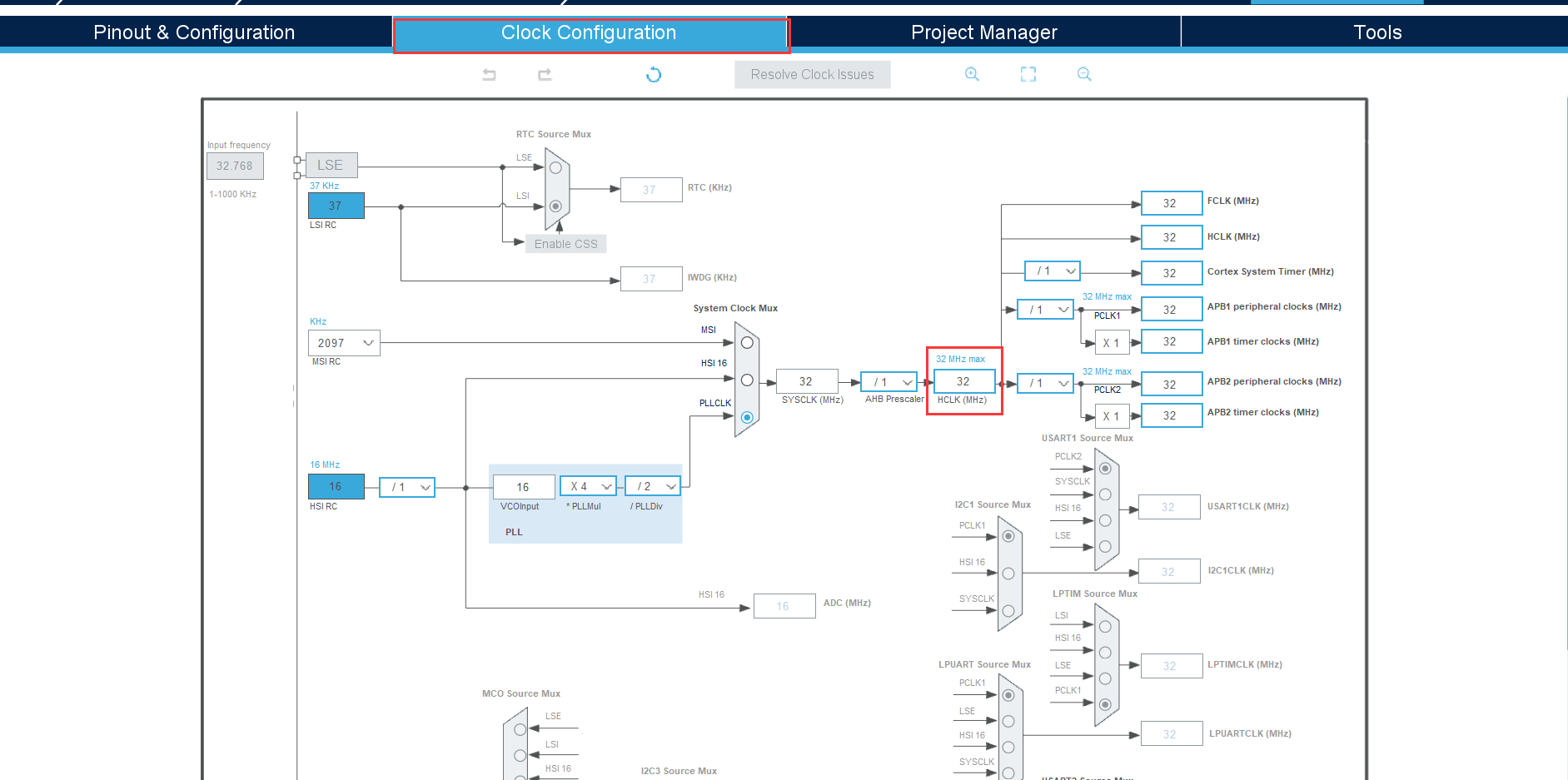Viewport: 1568px width, 780px height.
Task: Click the Input frequency 32.768 field
Action: click(x=235, y=166)
